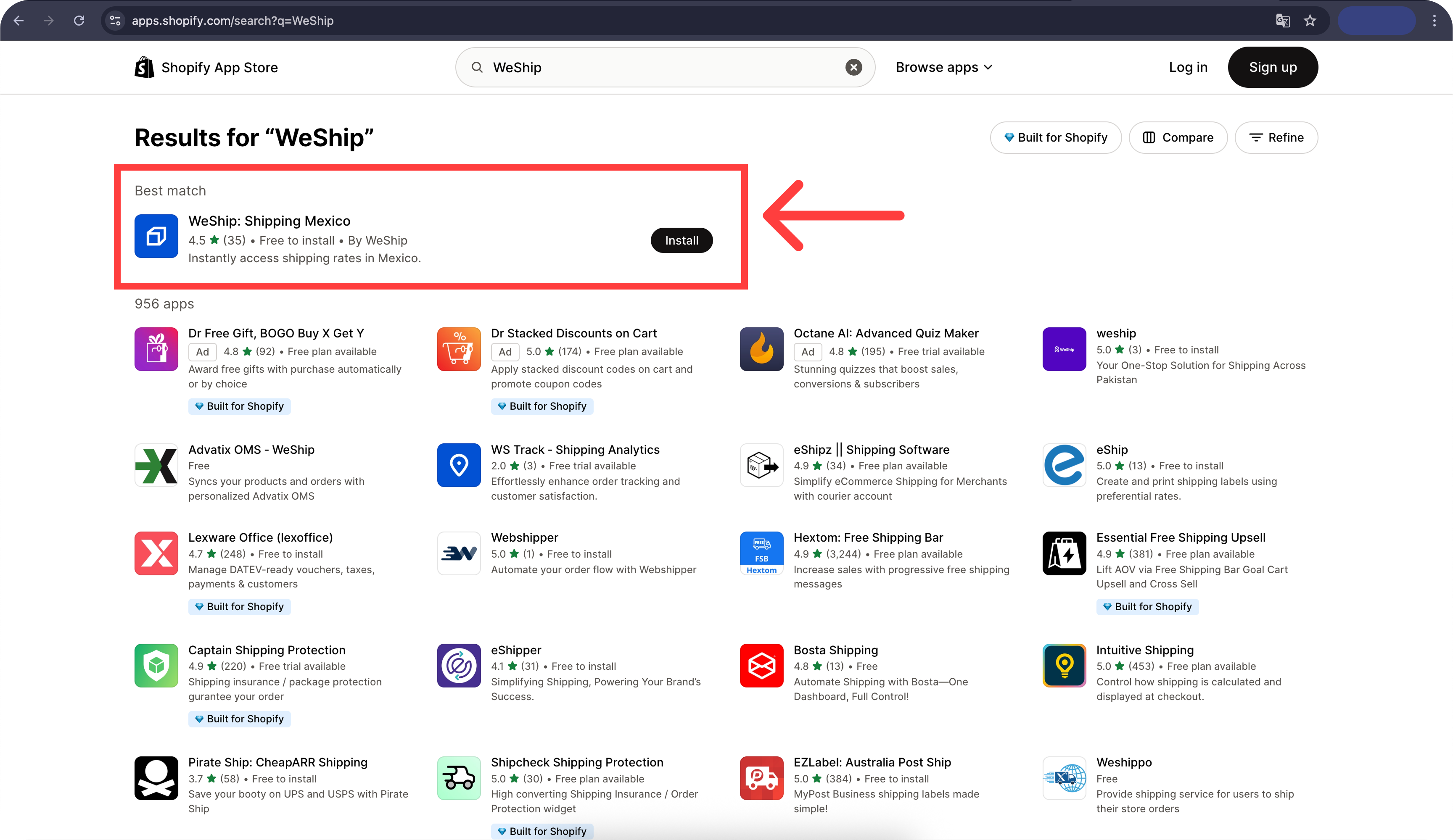This screenshot has height=840, width=1453.
Task: Open the Refine filter options
Action: [1276, 138]
